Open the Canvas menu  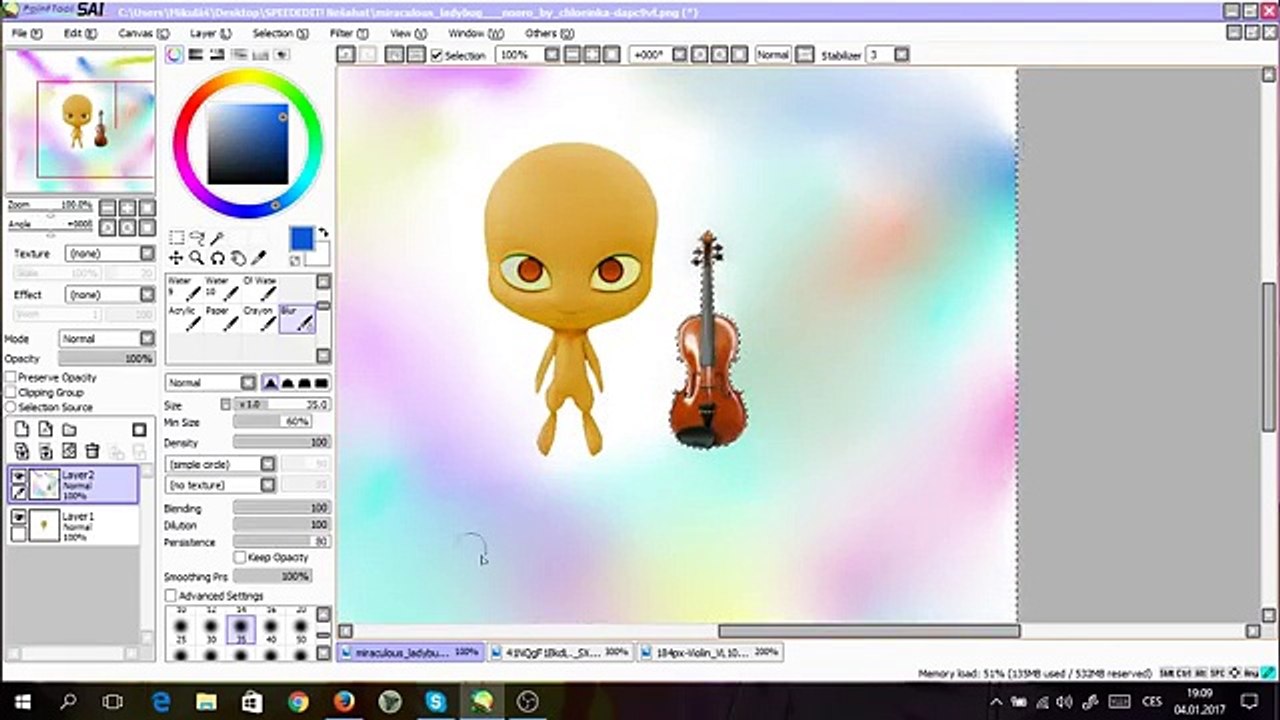tap(143, 33)
